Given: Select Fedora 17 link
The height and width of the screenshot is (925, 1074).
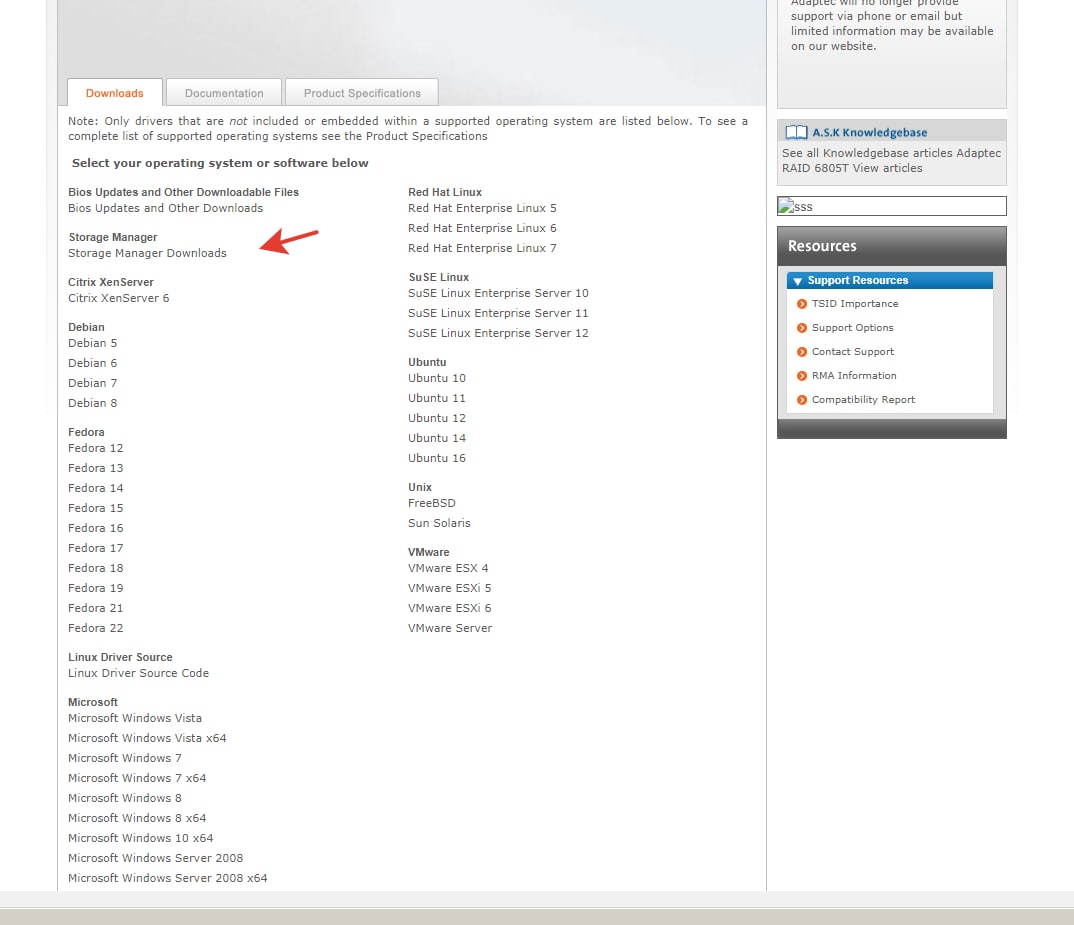Looking at the screenshot, I should pos(95,547).
